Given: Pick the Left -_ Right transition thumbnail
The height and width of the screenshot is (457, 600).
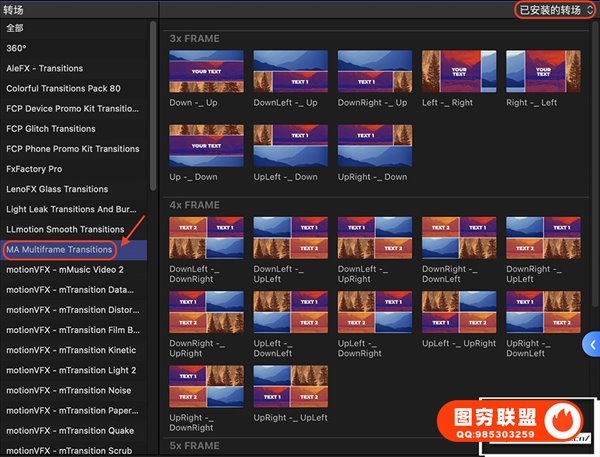Looking at the screenshot, I should point(458,72).
